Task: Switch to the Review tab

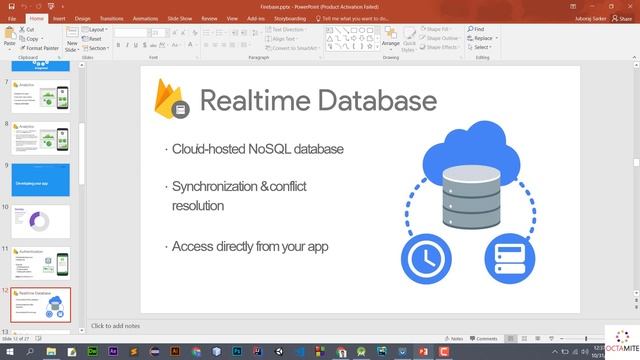Action: 209,18
